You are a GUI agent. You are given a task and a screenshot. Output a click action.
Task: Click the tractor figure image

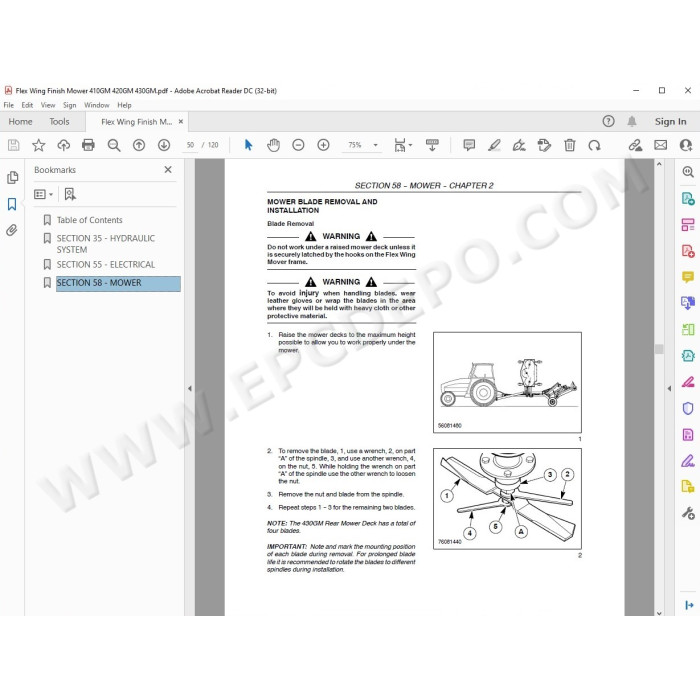[507, 382]
